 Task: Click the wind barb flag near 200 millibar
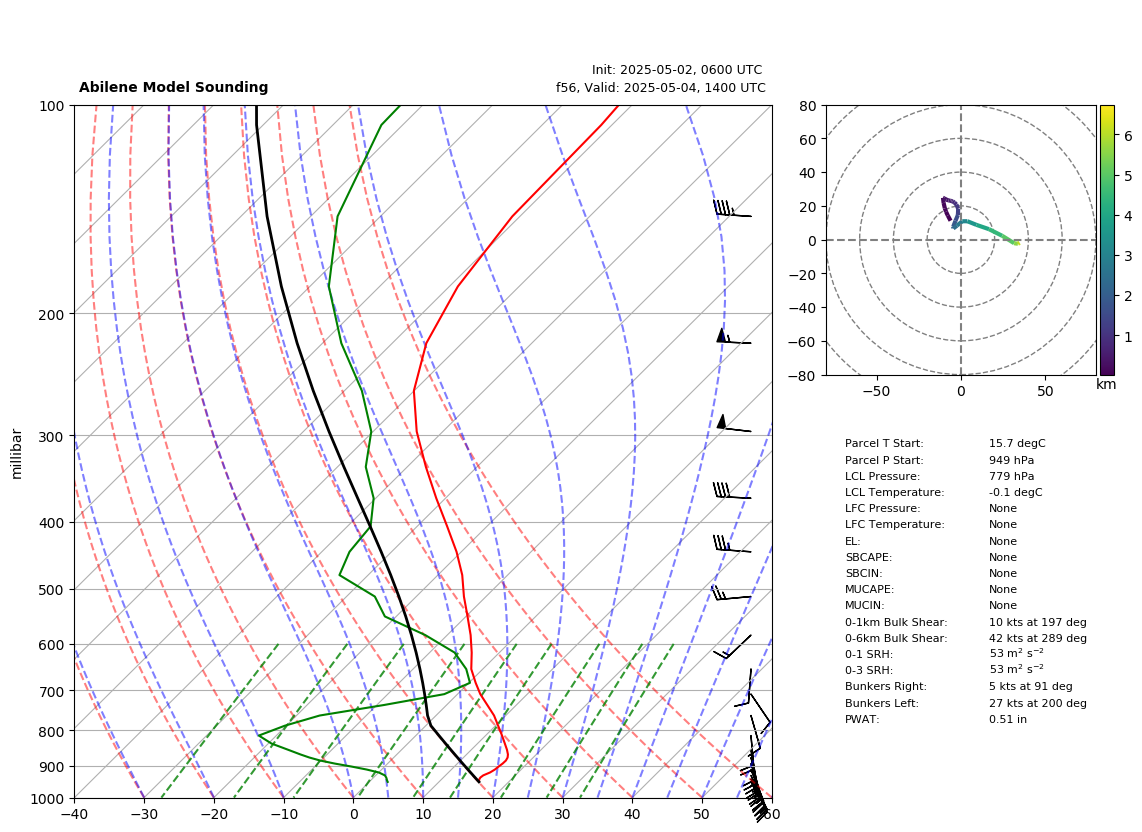pyautogui.click(x=733, y=337)
